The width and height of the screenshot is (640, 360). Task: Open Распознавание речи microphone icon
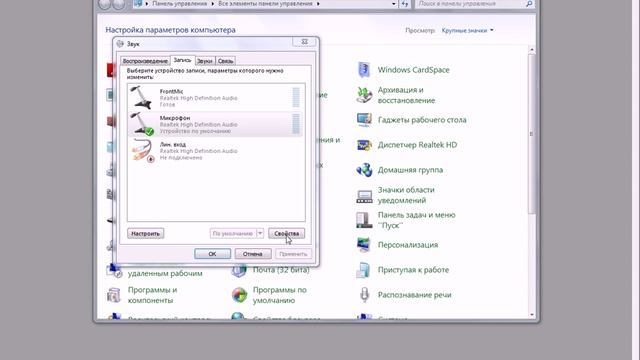tap(364, 295)
